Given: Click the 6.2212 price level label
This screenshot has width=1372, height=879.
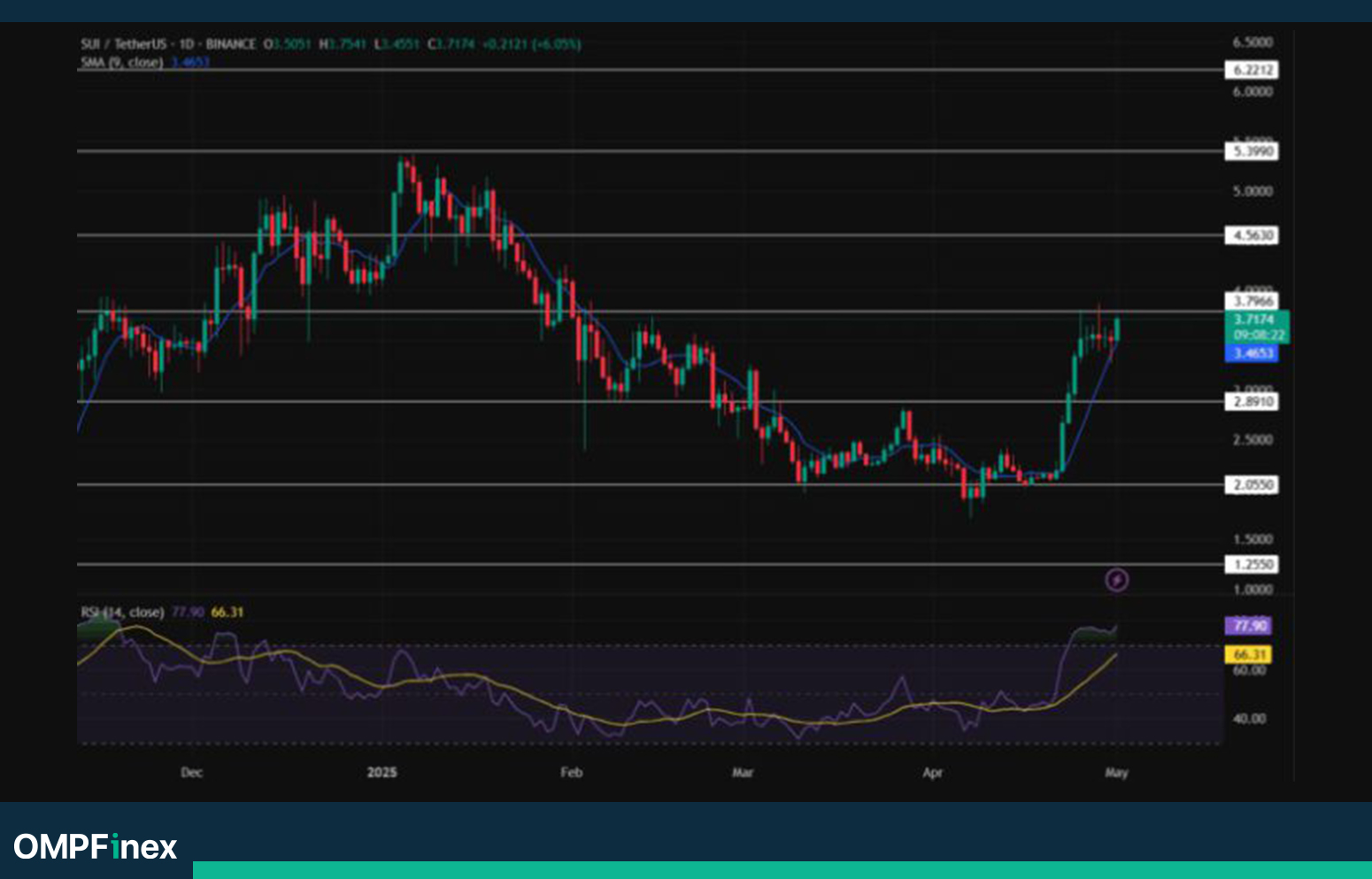Looking at the screenshot, I should pyautogui.click(x=1251, y=70).
